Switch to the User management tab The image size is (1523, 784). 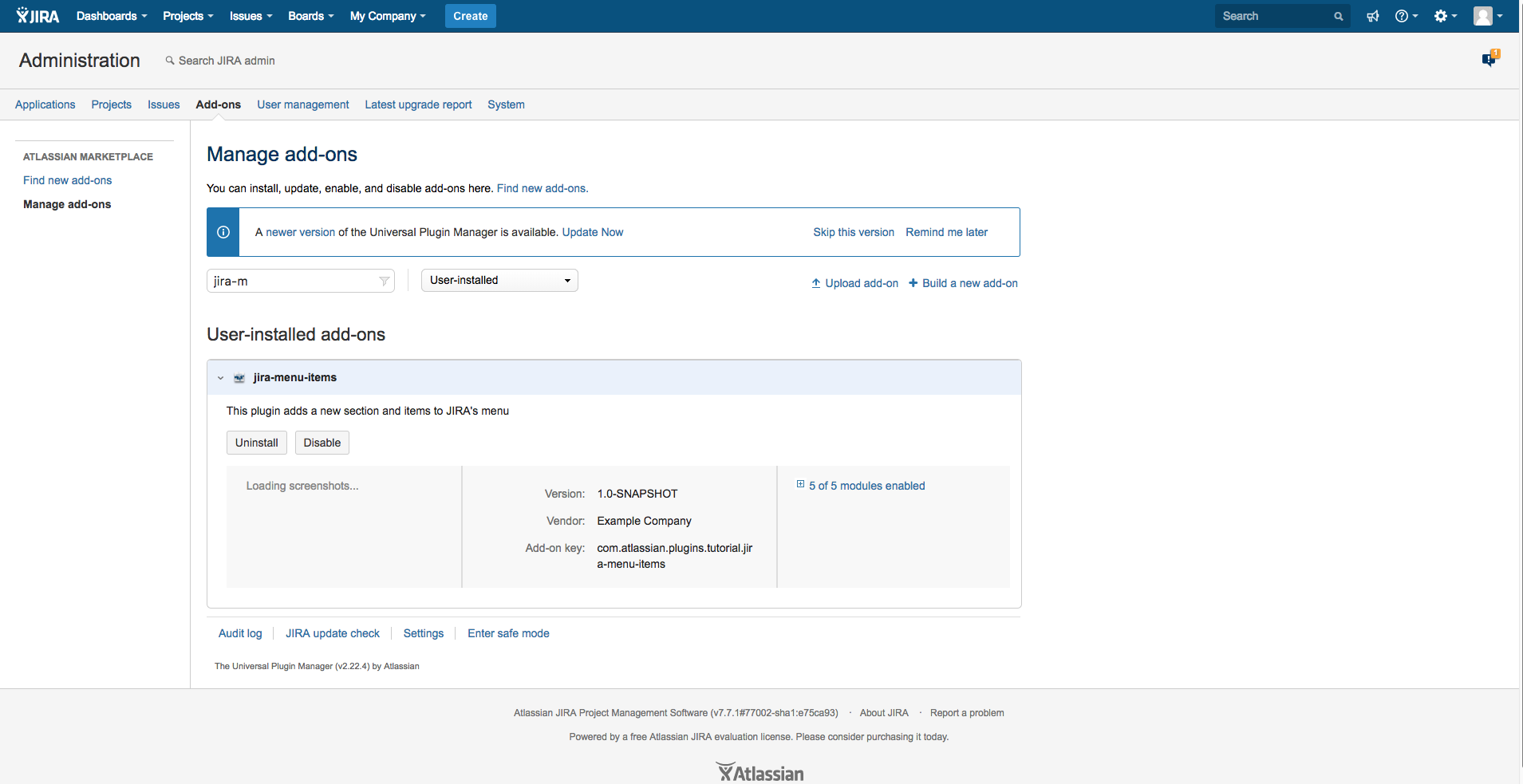point(303,104)
